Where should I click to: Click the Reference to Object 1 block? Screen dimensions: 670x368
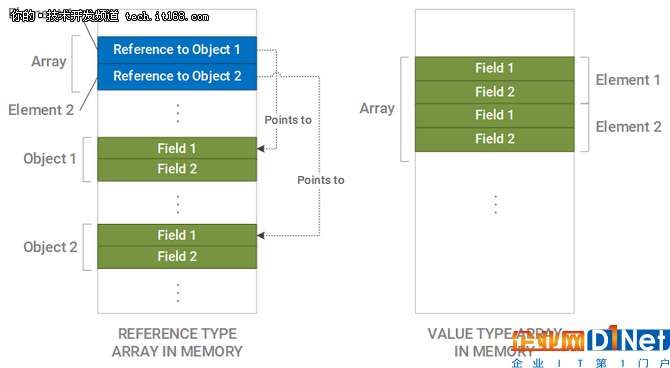click(177, 50)
